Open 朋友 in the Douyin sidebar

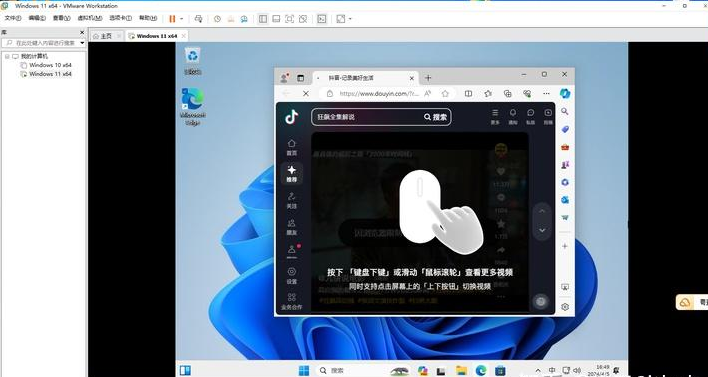(x=292, y=227)
